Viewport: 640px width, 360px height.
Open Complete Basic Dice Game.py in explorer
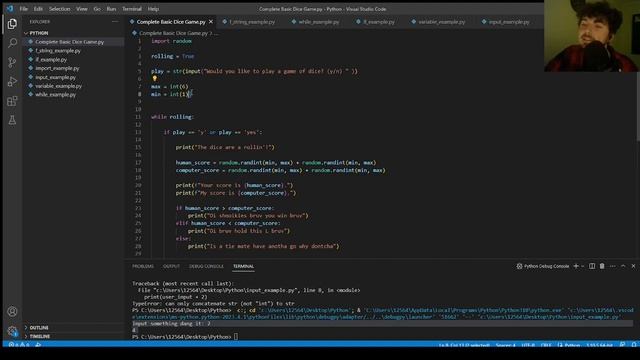(x=73, y=42)
